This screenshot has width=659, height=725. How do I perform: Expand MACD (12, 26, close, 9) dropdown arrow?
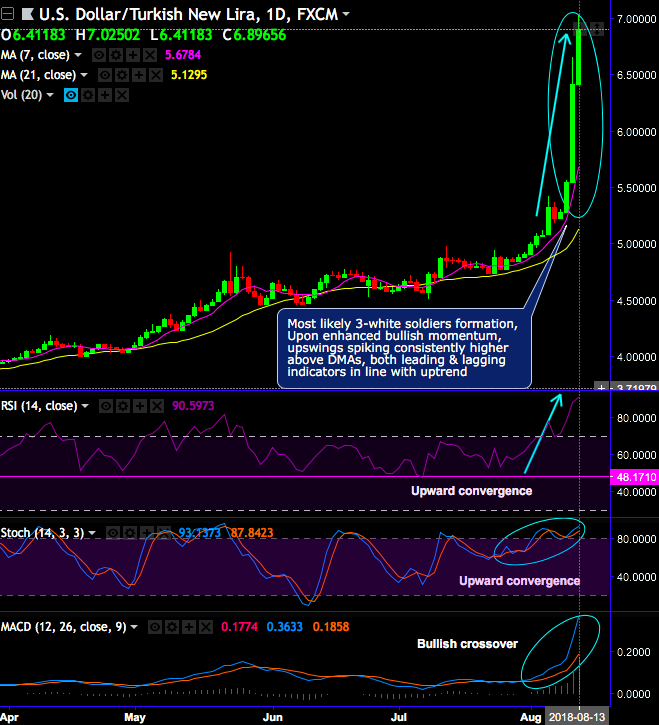(134, 627)
